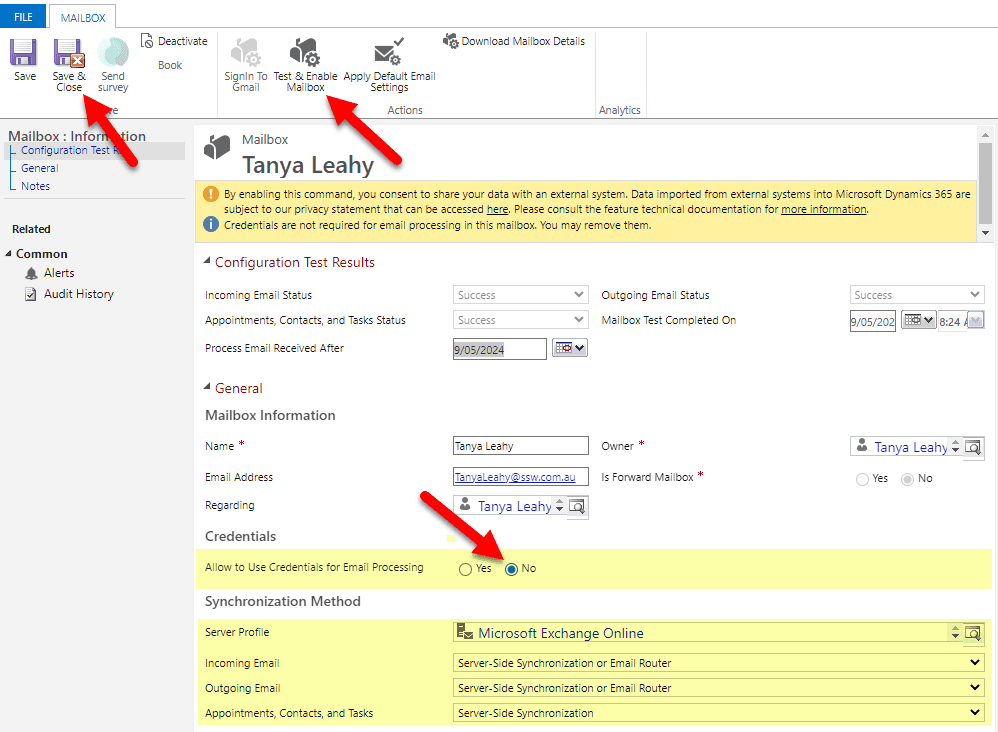Open the FILE tab
Screen dimensions: 998x732
[x=23, y=15]
